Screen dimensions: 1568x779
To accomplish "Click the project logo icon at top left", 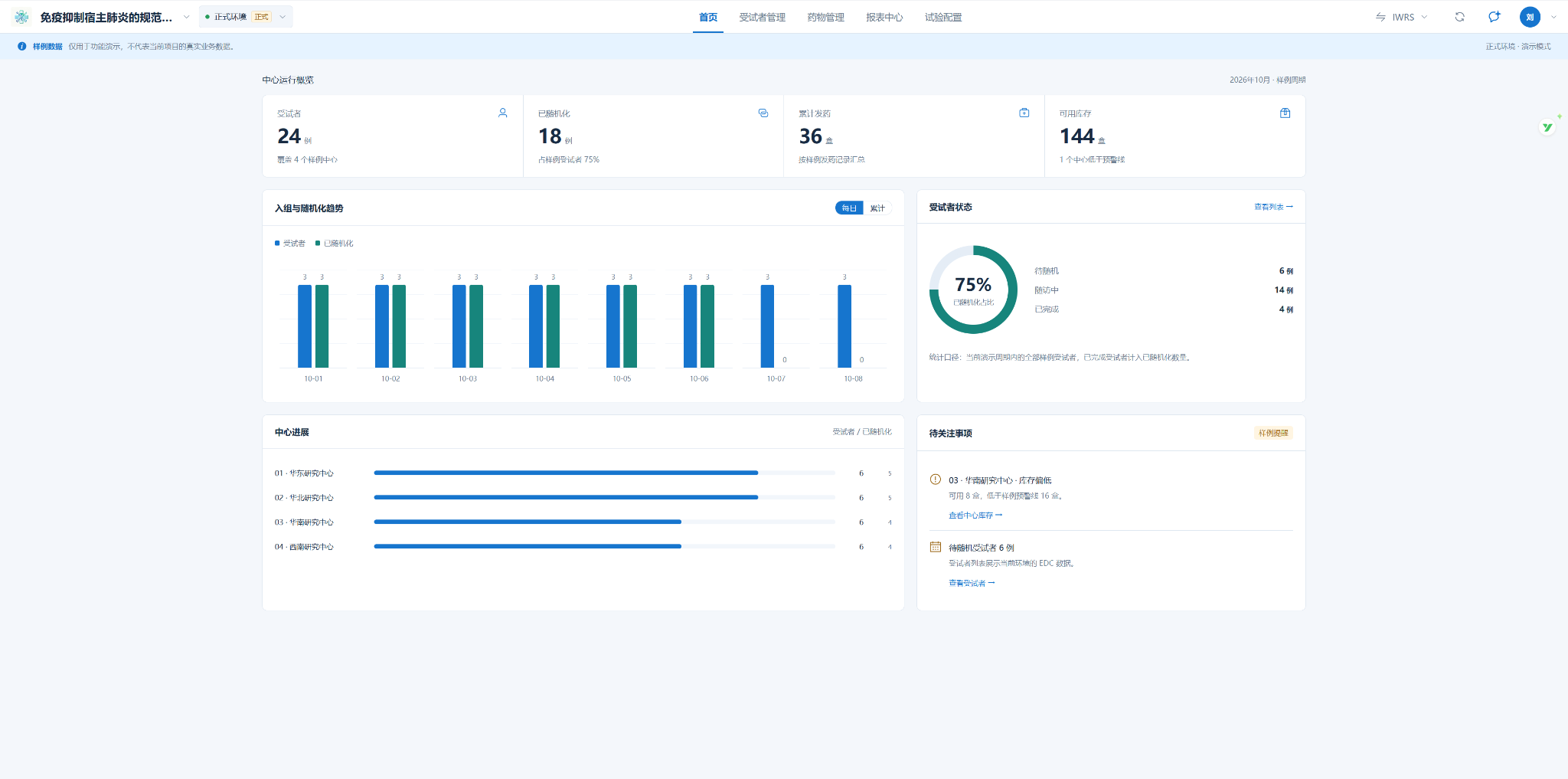I will pyautogui.click(x=21, y=17).
